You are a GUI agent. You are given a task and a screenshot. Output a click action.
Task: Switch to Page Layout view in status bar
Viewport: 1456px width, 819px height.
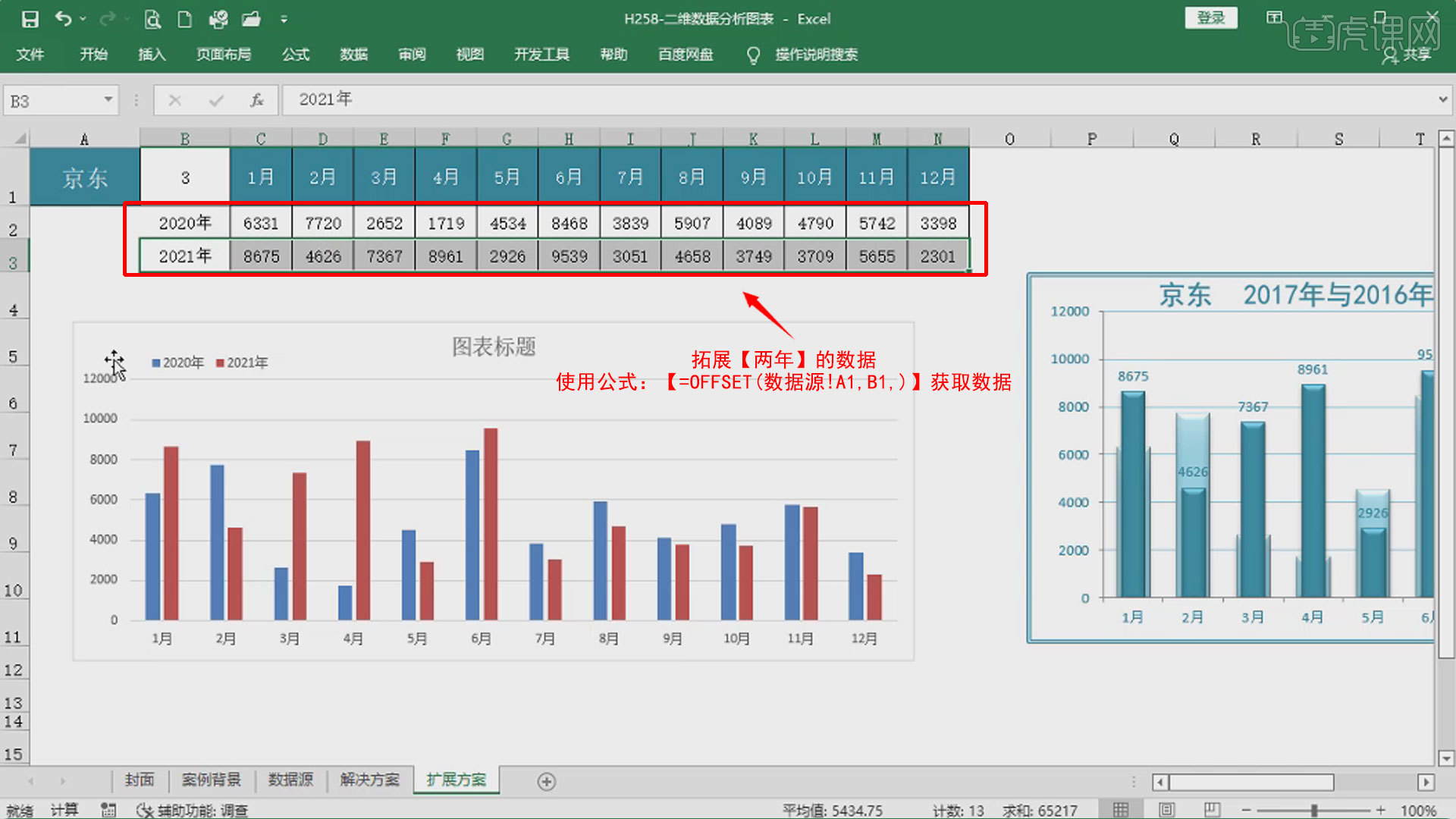tap(1166, 809)
